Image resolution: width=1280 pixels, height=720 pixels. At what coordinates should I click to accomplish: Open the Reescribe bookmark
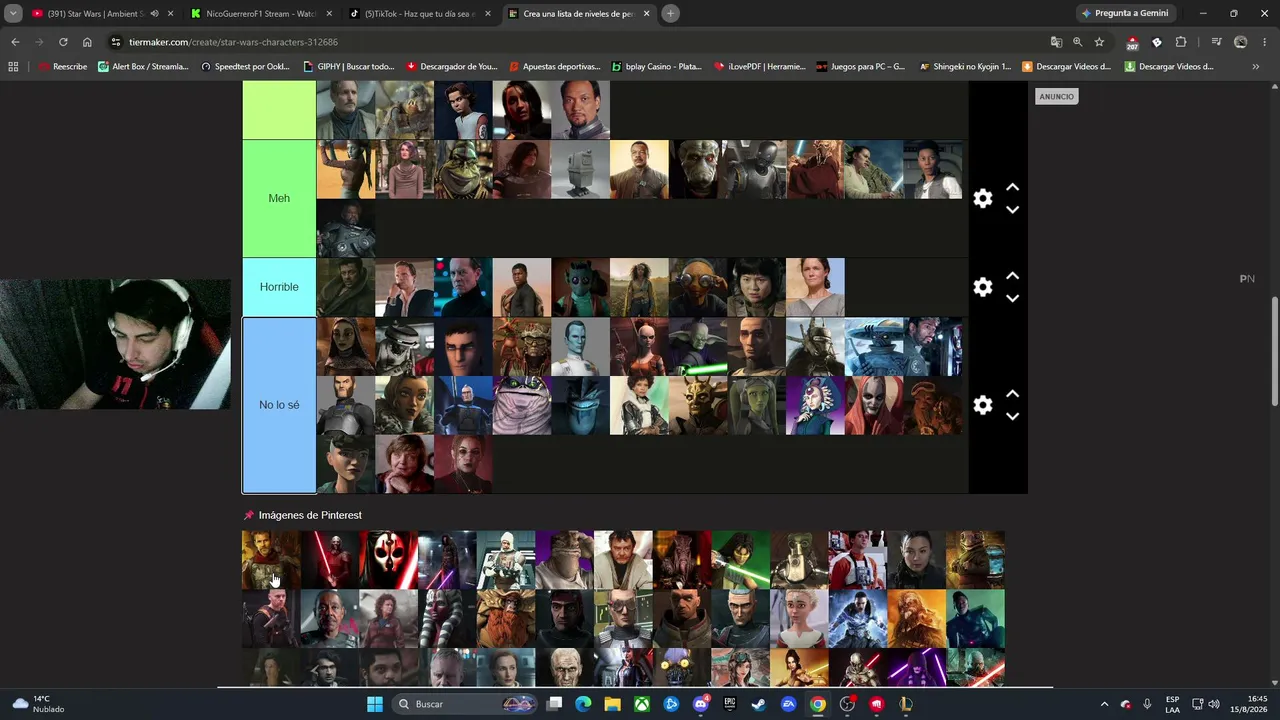point(63,67)
